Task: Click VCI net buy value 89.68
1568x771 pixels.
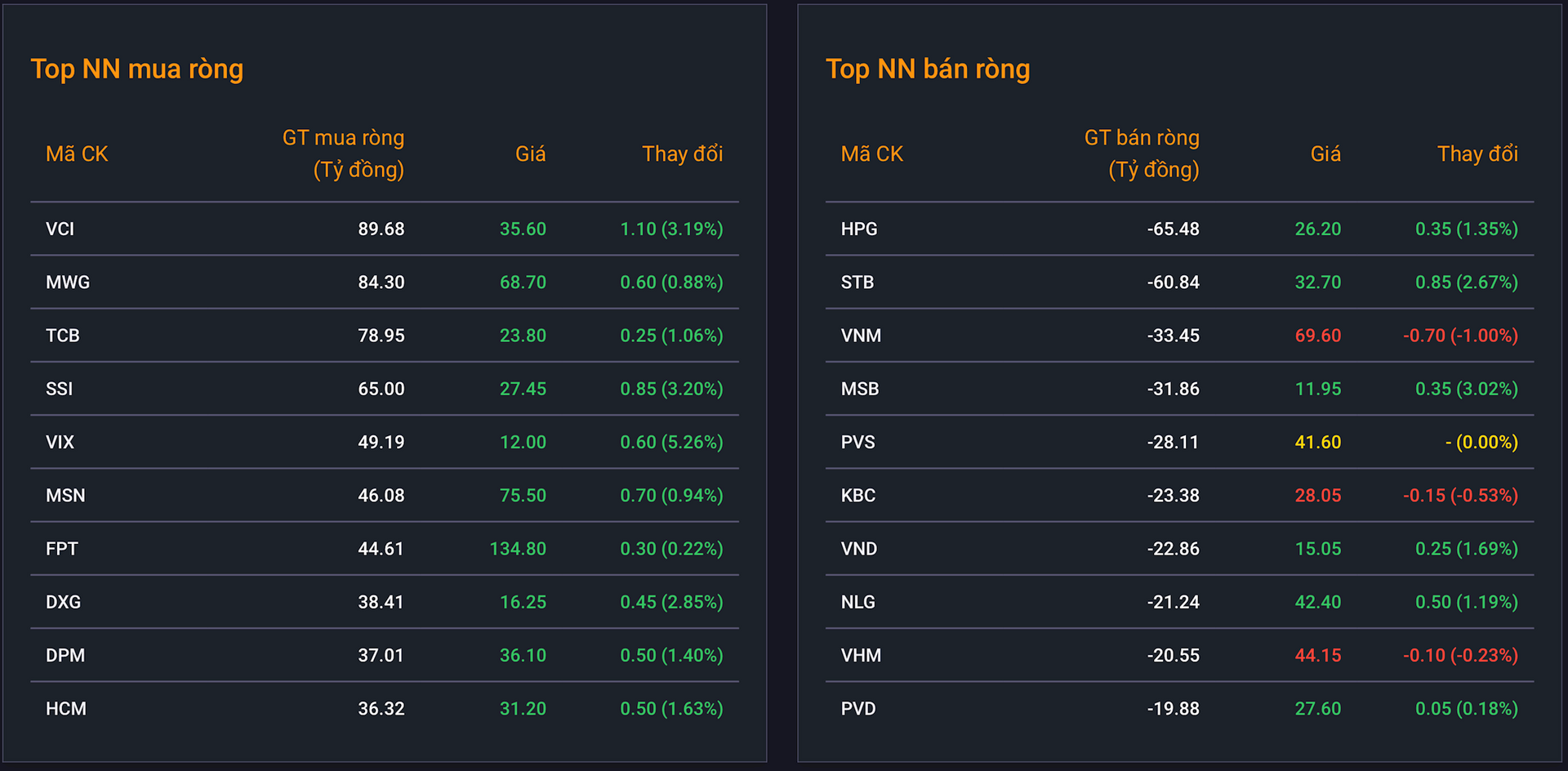Action: [x=381, y=229]
